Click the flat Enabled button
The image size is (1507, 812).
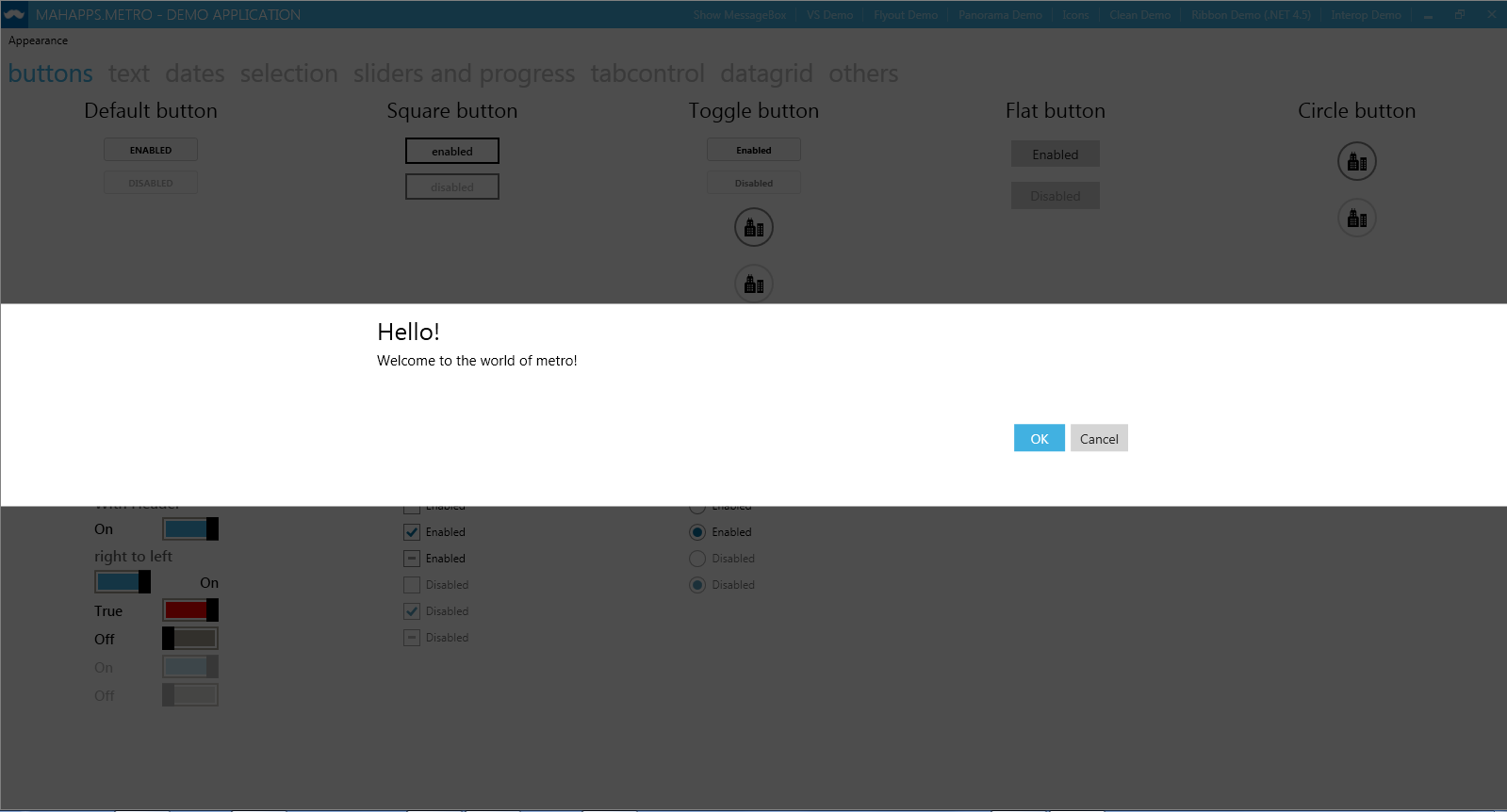[1056, 154]
